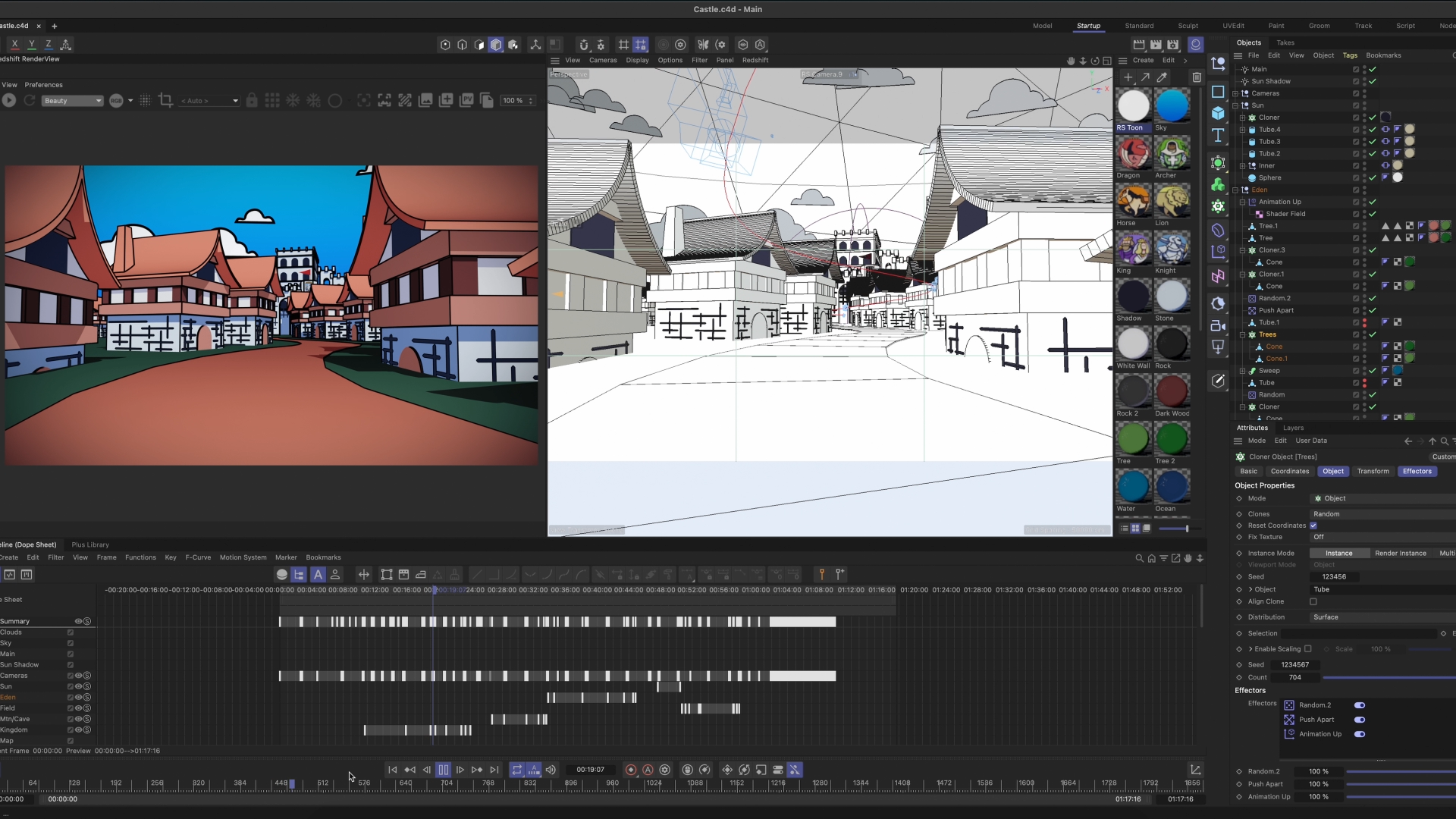Disable the Push Apart effector toggle
The image size is (1456, 819).
1360,720
